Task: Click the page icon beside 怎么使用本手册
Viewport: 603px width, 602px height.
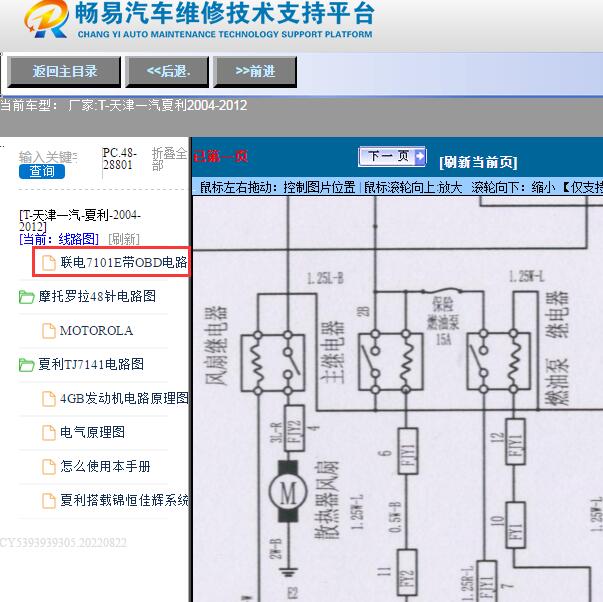Action: tap(49, 466)
